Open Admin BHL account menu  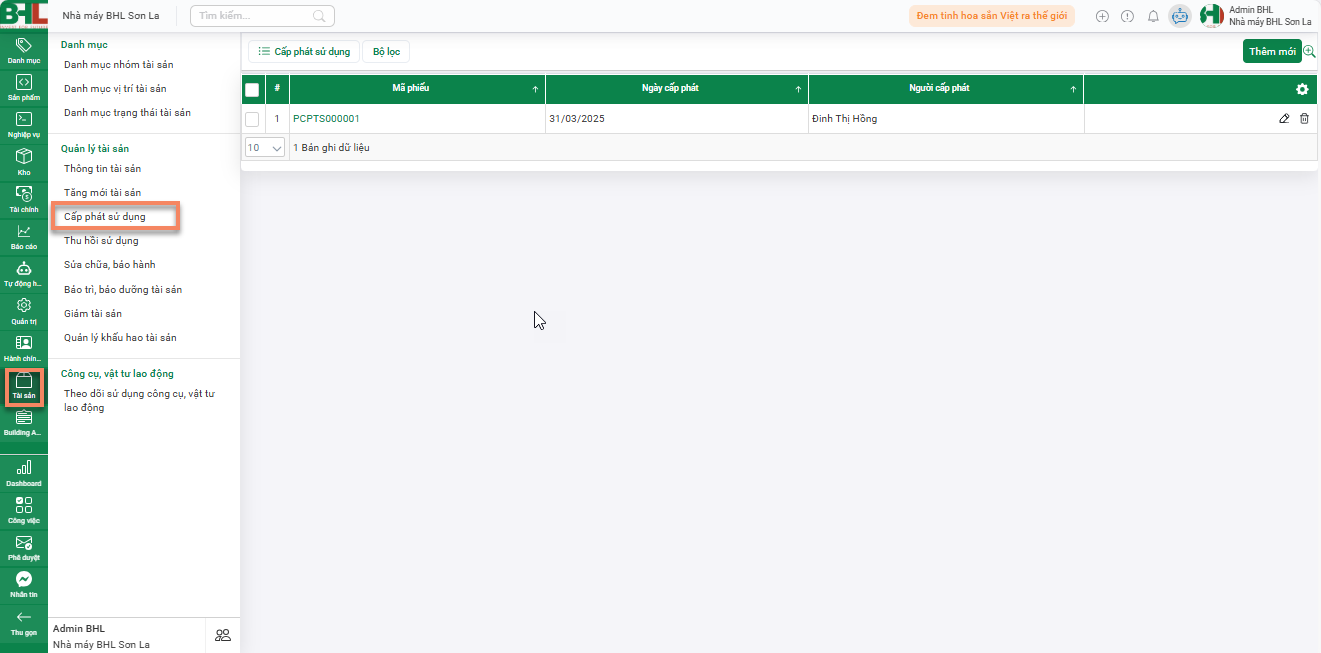point(1256,15)
